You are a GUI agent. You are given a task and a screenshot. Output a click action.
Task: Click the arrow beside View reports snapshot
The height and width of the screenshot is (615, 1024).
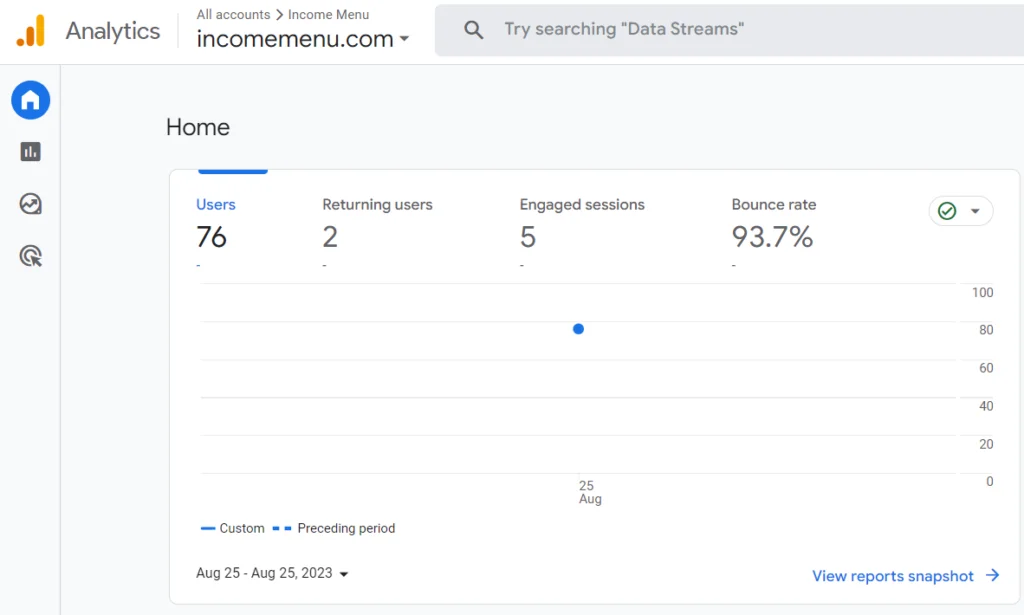pos(993,575)
